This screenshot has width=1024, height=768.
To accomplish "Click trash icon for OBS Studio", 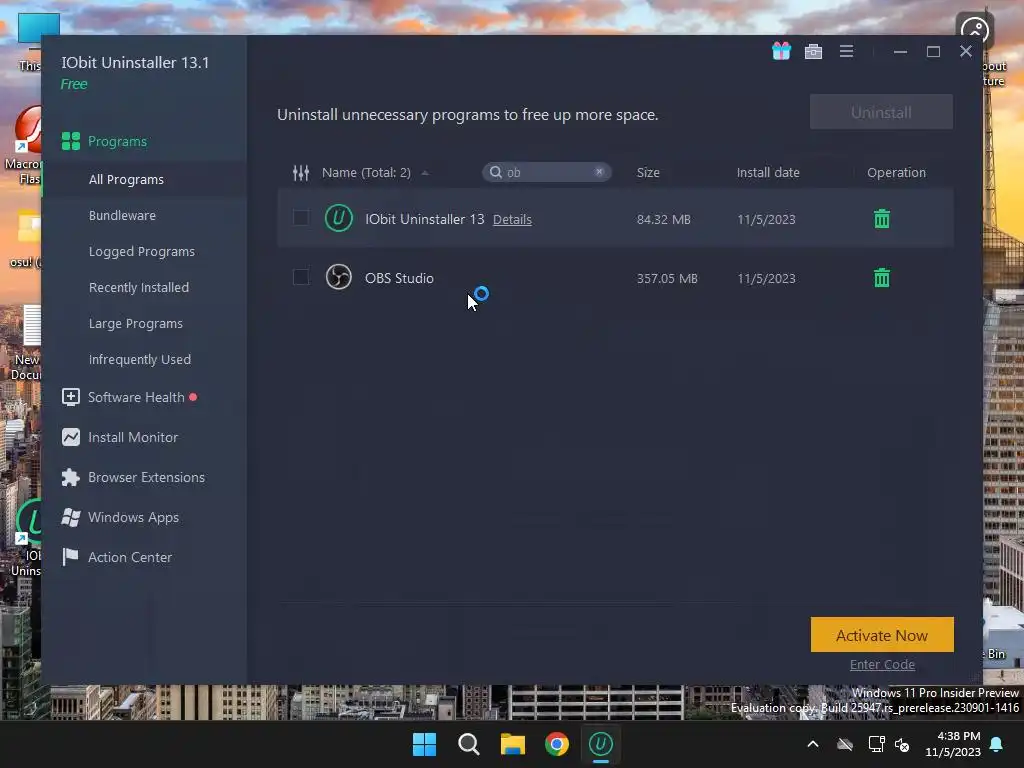I will tap(882, 278).
